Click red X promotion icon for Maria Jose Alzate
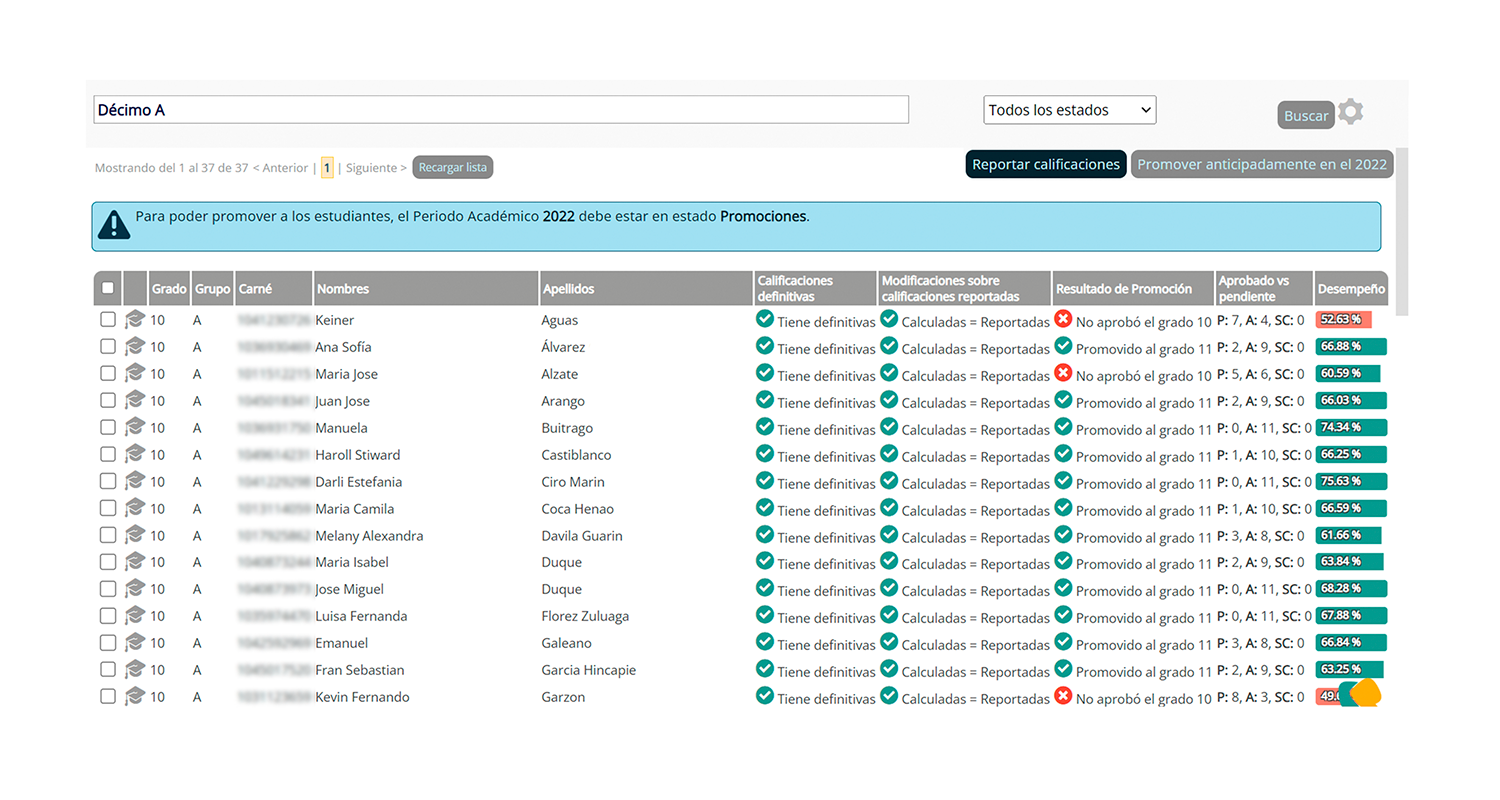This screenshot has width=1500, height=800. pos(1063,373)
